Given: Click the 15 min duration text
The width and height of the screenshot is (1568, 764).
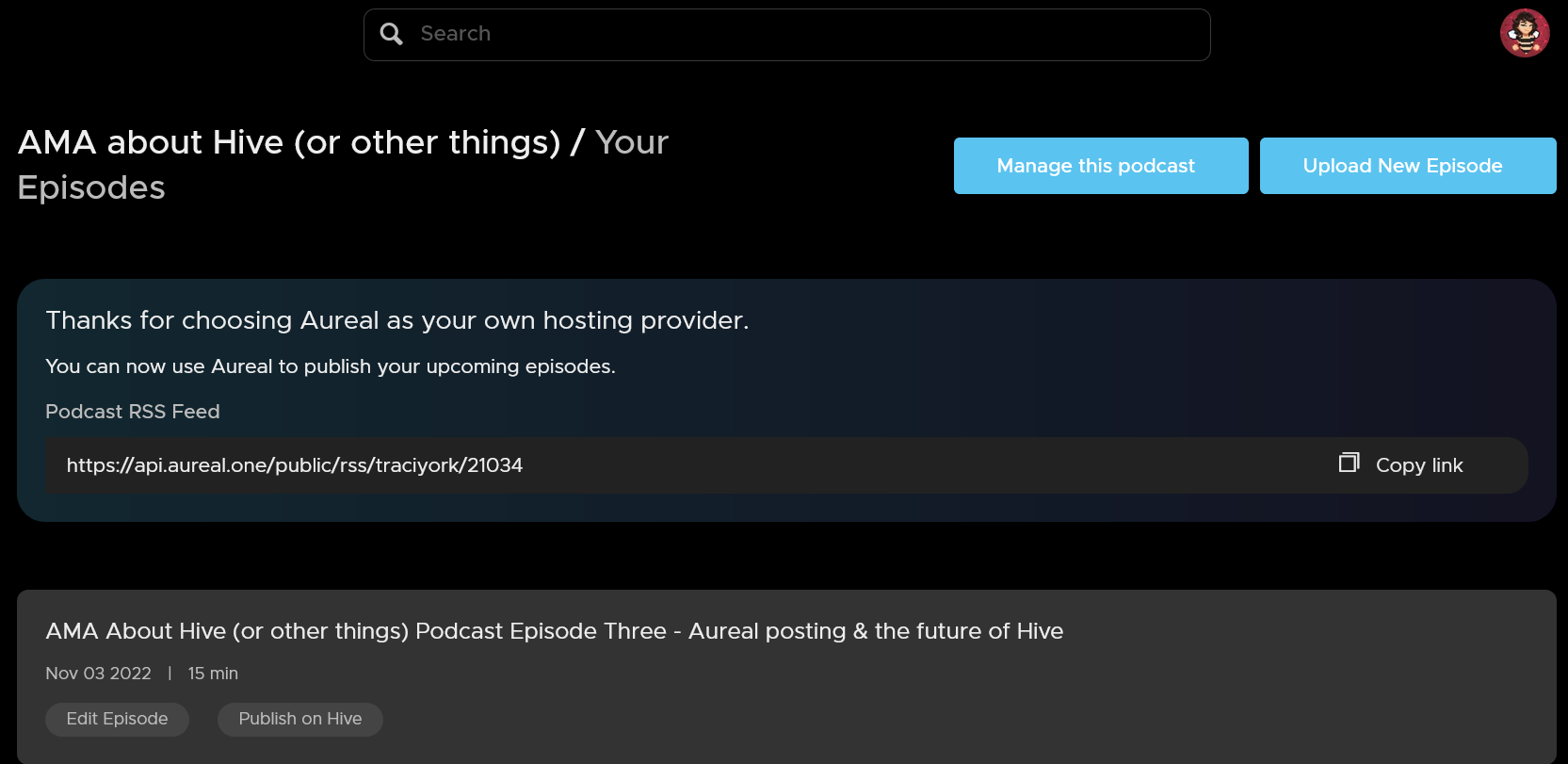Looking at the screenshot, I should [x=213, y=674].
